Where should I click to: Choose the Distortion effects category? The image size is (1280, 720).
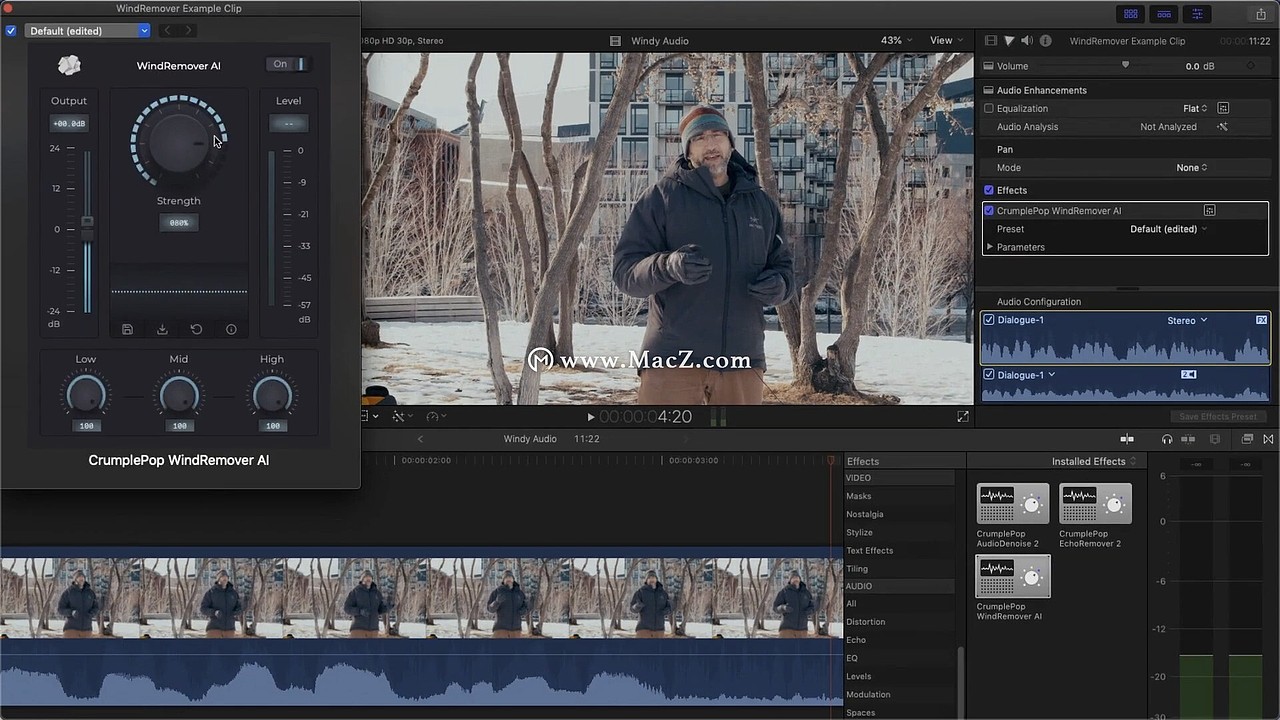[x=865, y=621]
